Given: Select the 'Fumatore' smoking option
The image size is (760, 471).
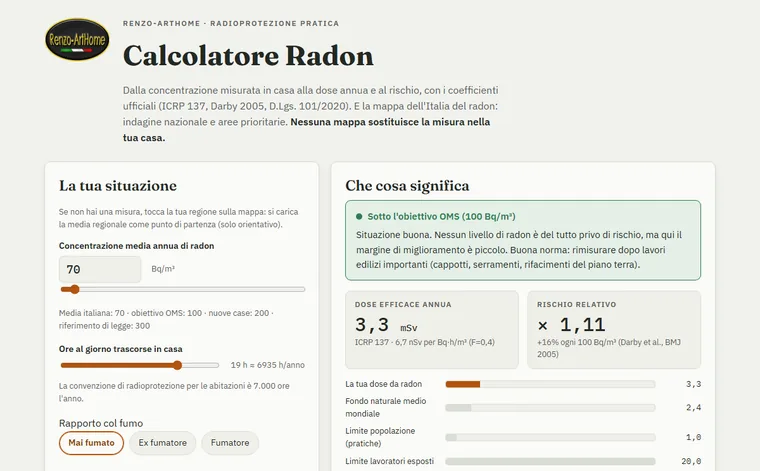Looking at the screenshot, I should (x=230, y=443).
